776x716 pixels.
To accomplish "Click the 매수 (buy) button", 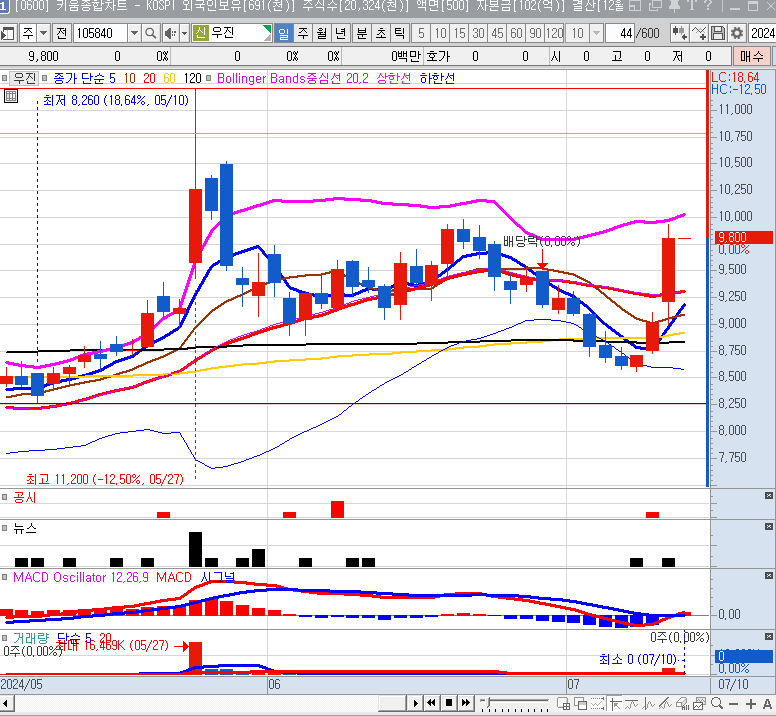I will click(752, 57).
